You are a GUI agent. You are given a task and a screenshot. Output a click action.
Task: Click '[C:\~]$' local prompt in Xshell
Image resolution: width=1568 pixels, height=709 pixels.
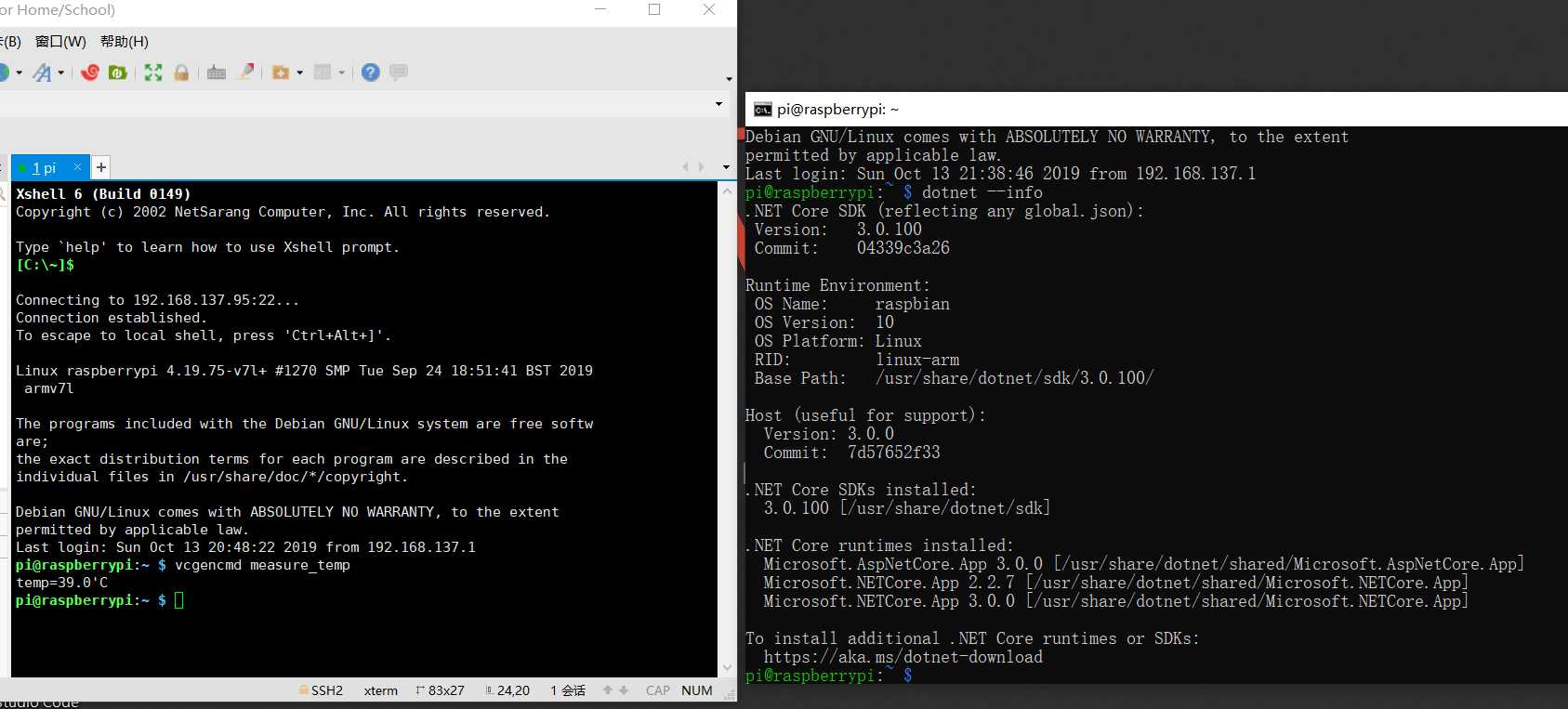click(x=45, y=265)
